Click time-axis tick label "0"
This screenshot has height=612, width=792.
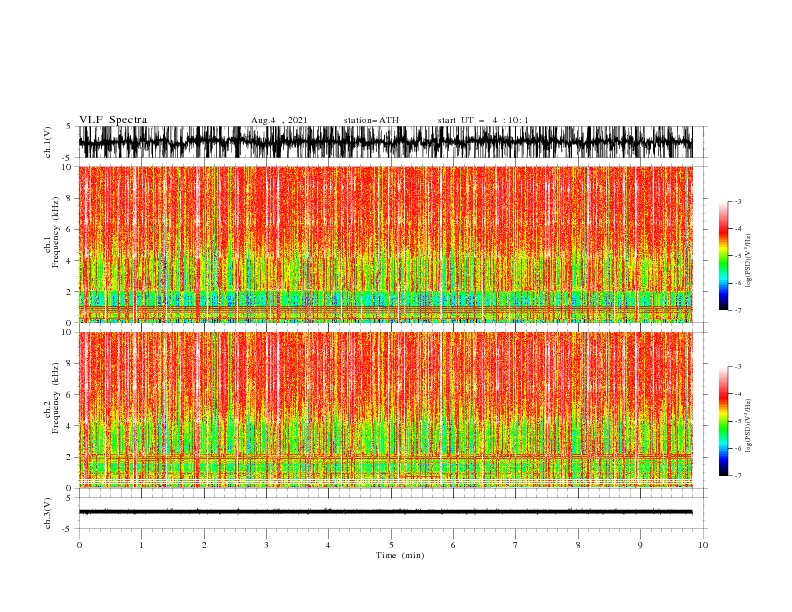[x=79, y=545]
